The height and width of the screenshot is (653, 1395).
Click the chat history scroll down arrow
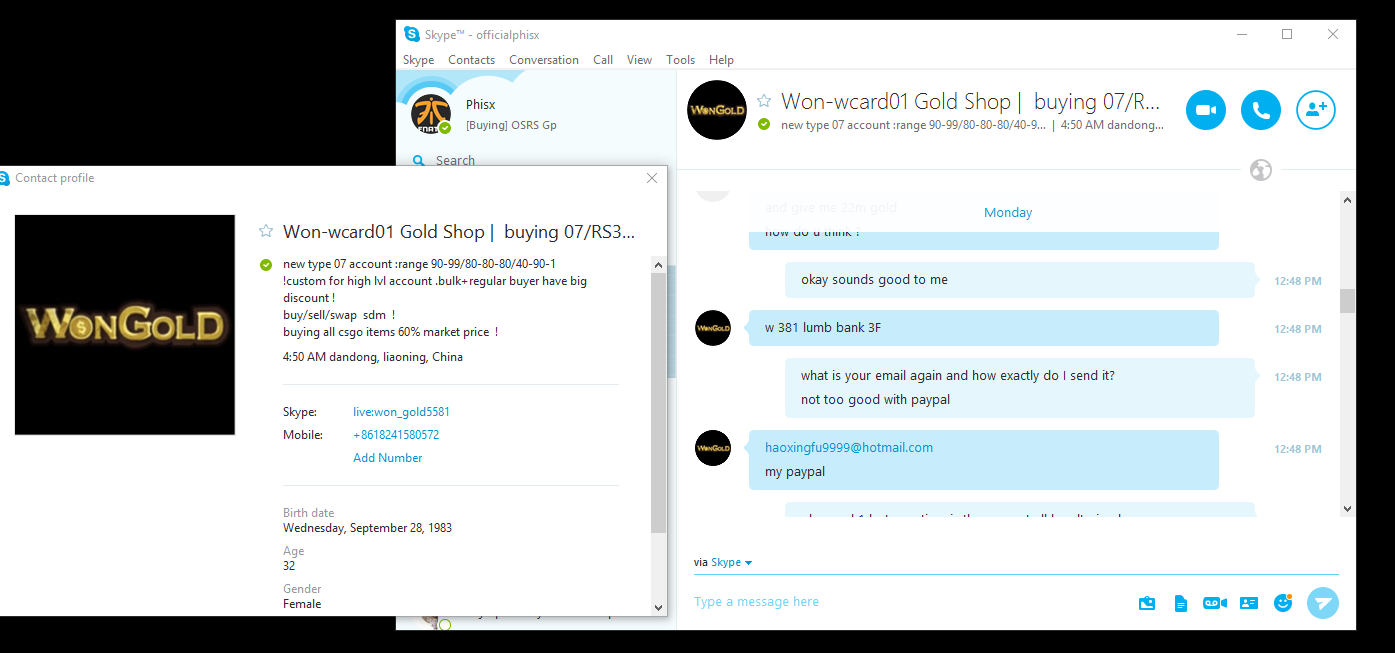coord(1347,508)
